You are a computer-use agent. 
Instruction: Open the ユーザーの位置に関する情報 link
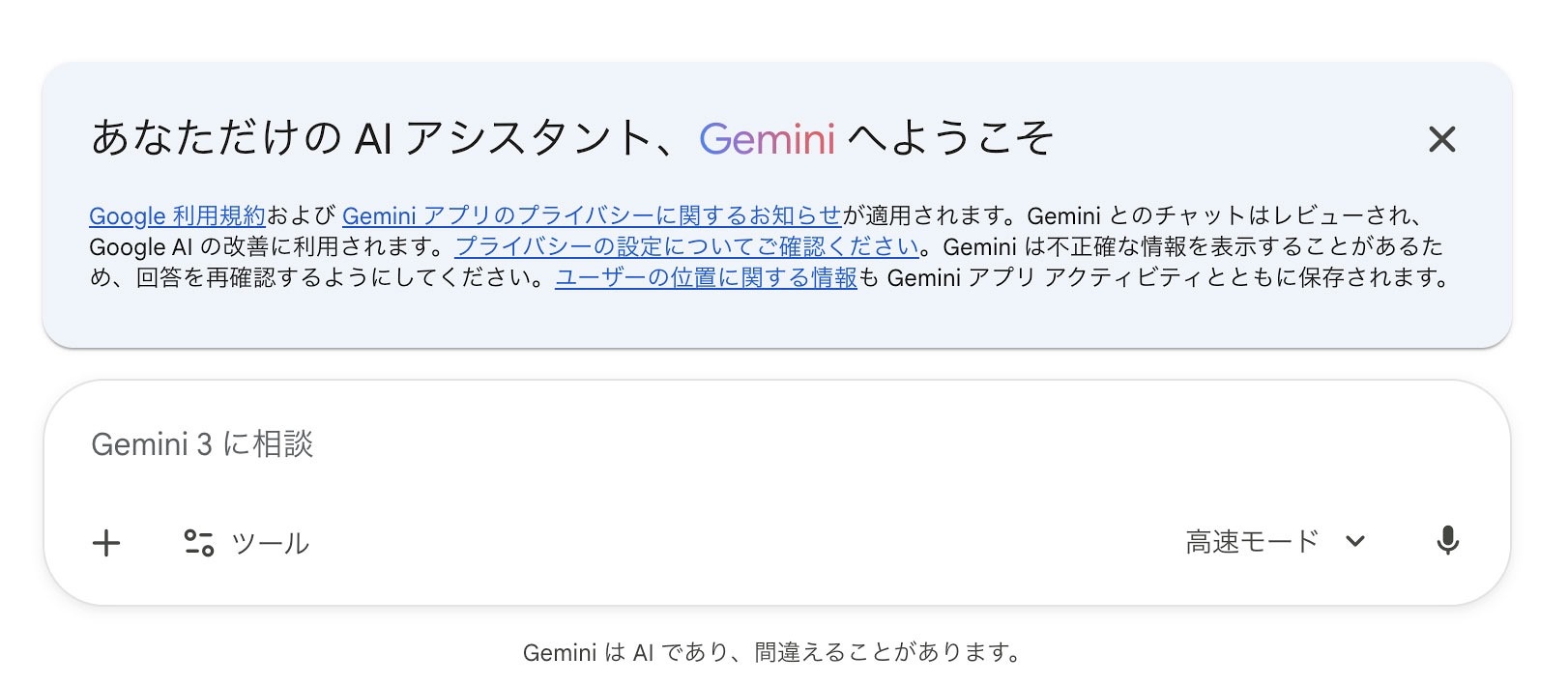click(706, 278)
